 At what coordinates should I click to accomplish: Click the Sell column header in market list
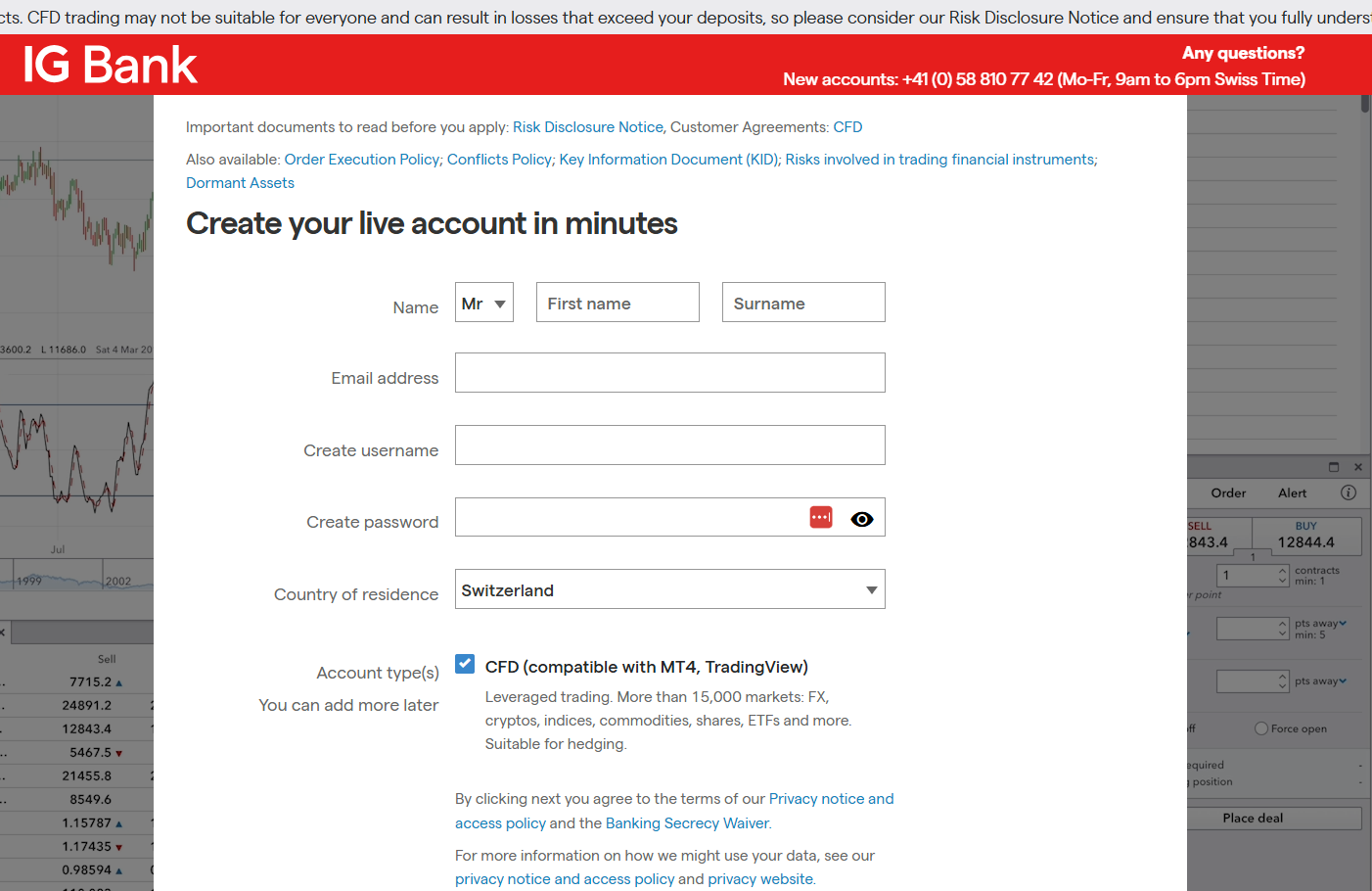click(107, 659)
